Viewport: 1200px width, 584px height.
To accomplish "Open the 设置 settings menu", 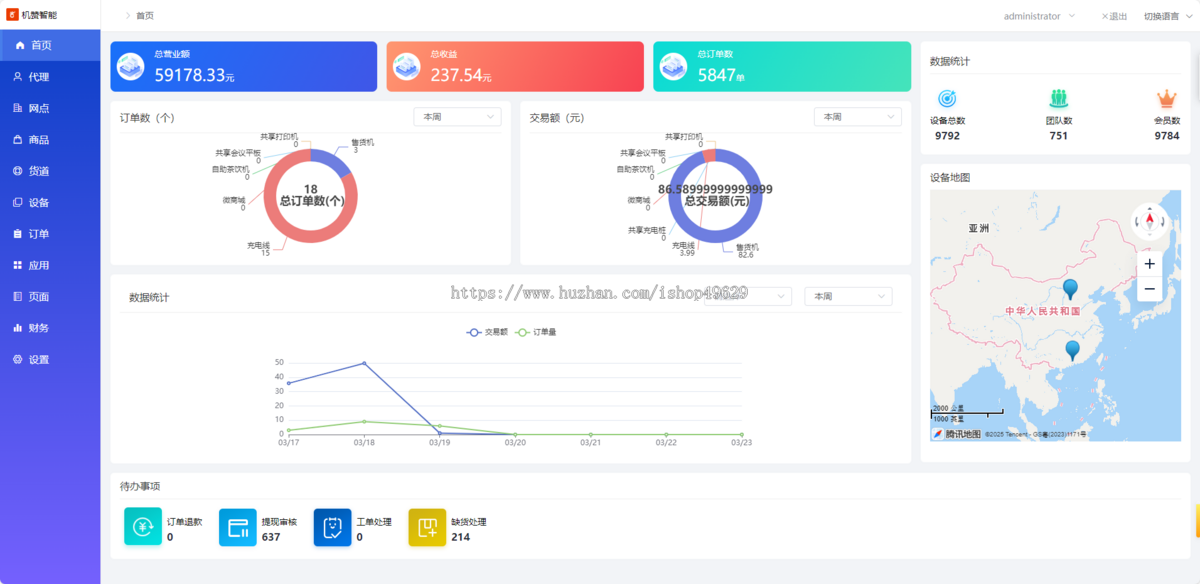I will pos(50,359).
